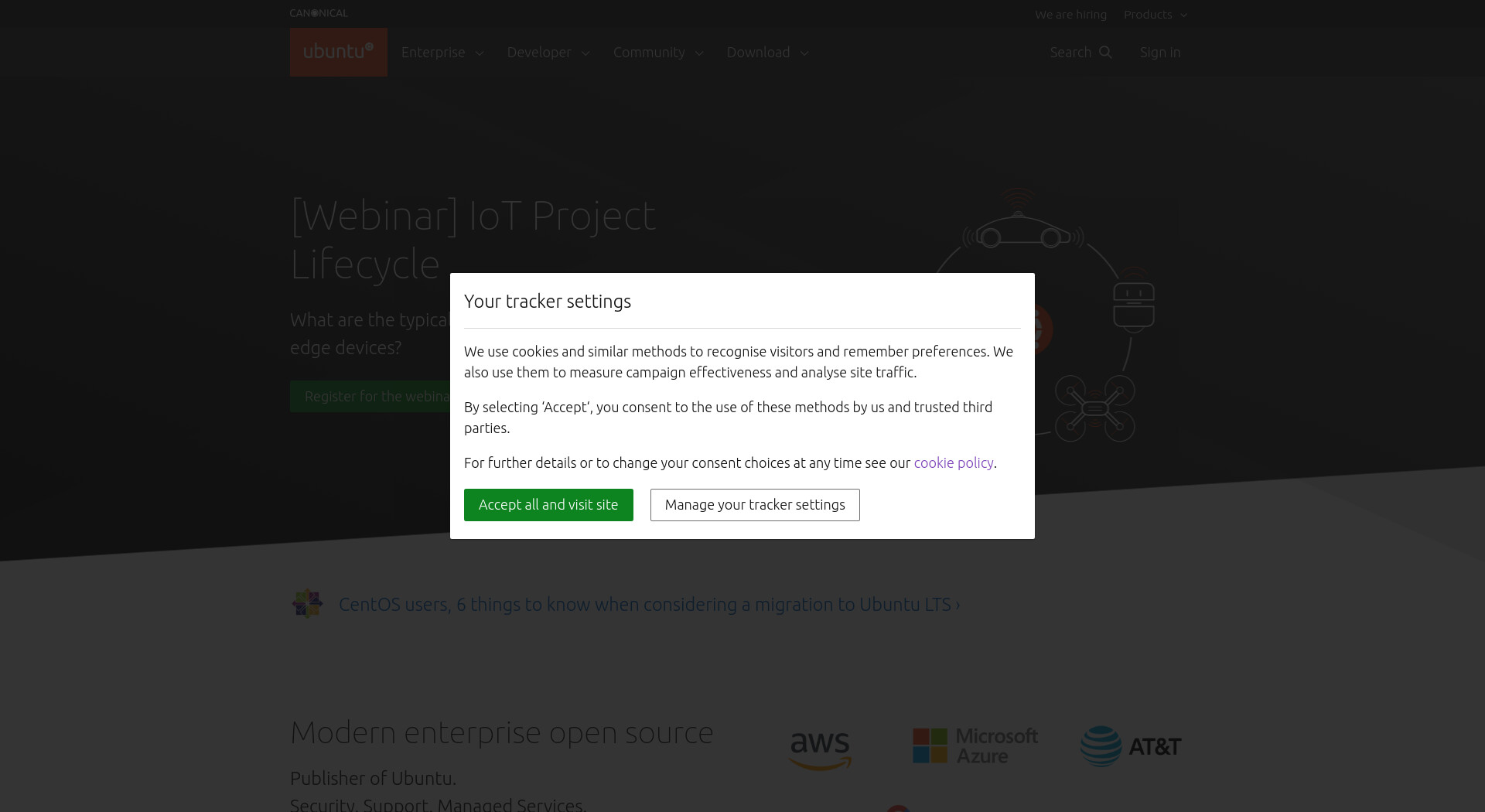Click the Sign in link
The width and height of the screenshot is (1485, 812).
1159,53
